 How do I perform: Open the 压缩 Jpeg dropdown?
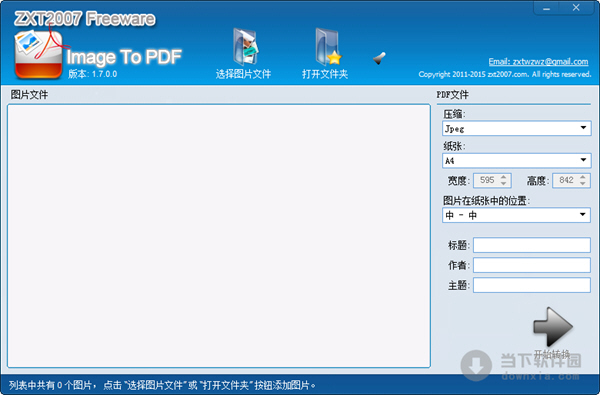tap(516, 129)
